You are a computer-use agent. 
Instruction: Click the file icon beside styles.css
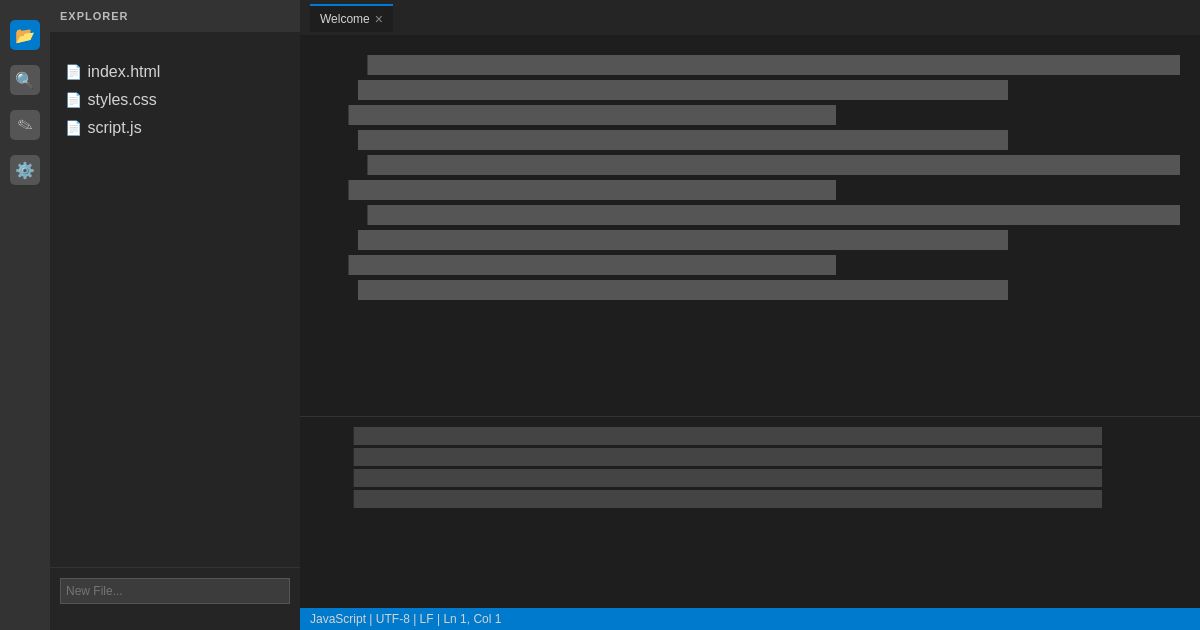click(x=74, y=100)
